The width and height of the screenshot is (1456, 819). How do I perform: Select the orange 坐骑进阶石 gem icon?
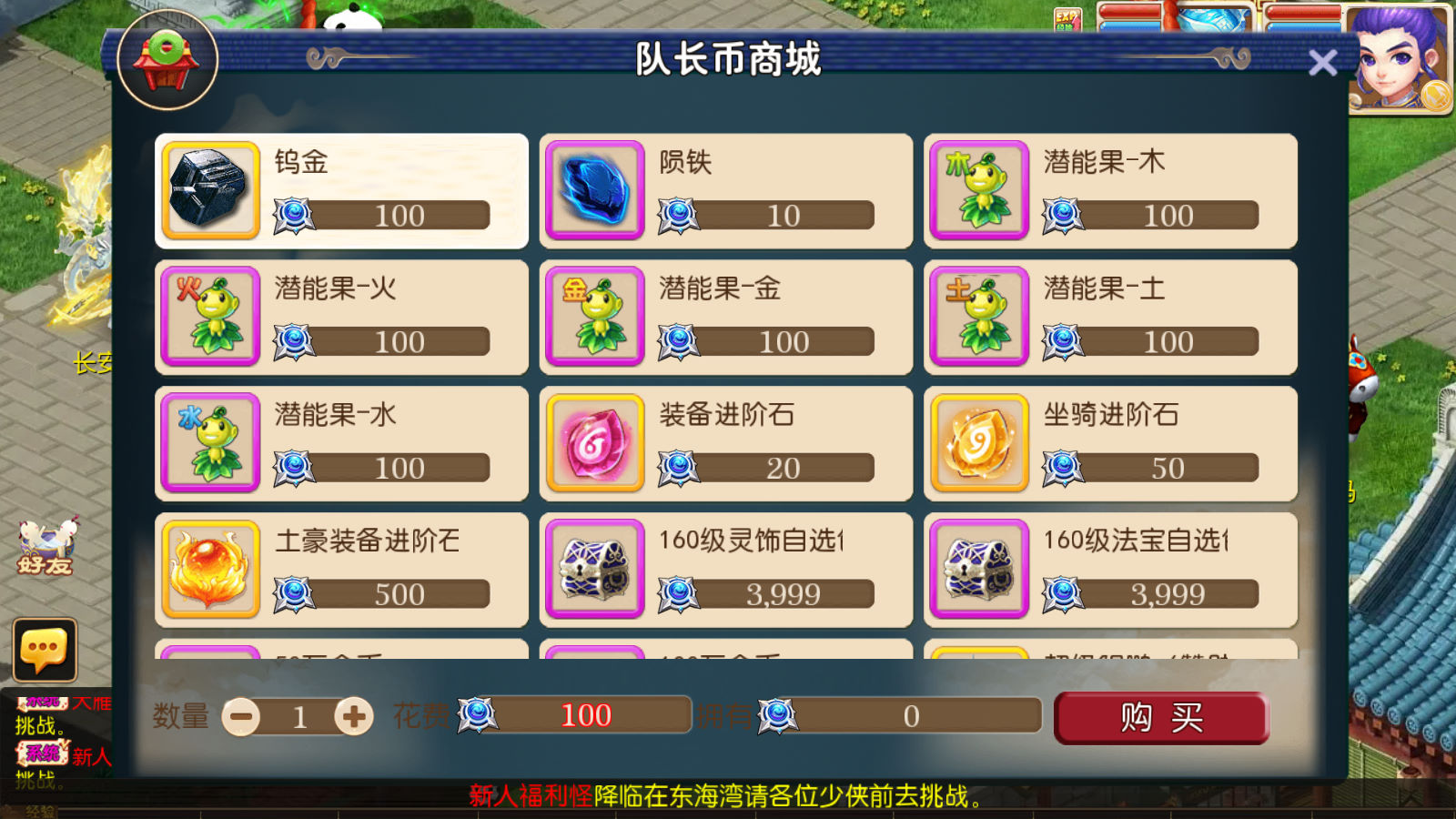[x=979, y=443]
